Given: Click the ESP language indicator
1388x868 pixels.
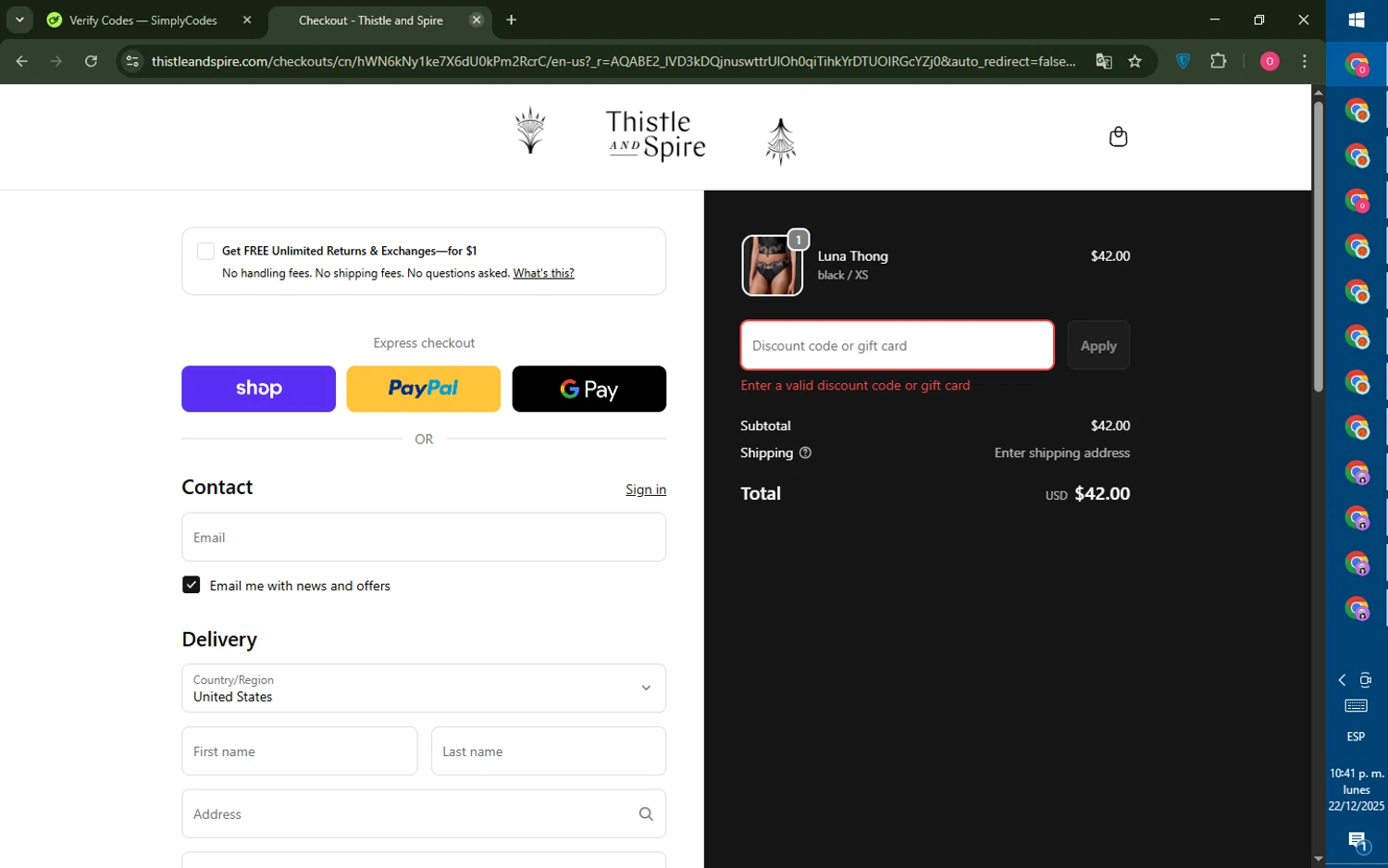Looking at the screenshot, I should pos(1357,737).
